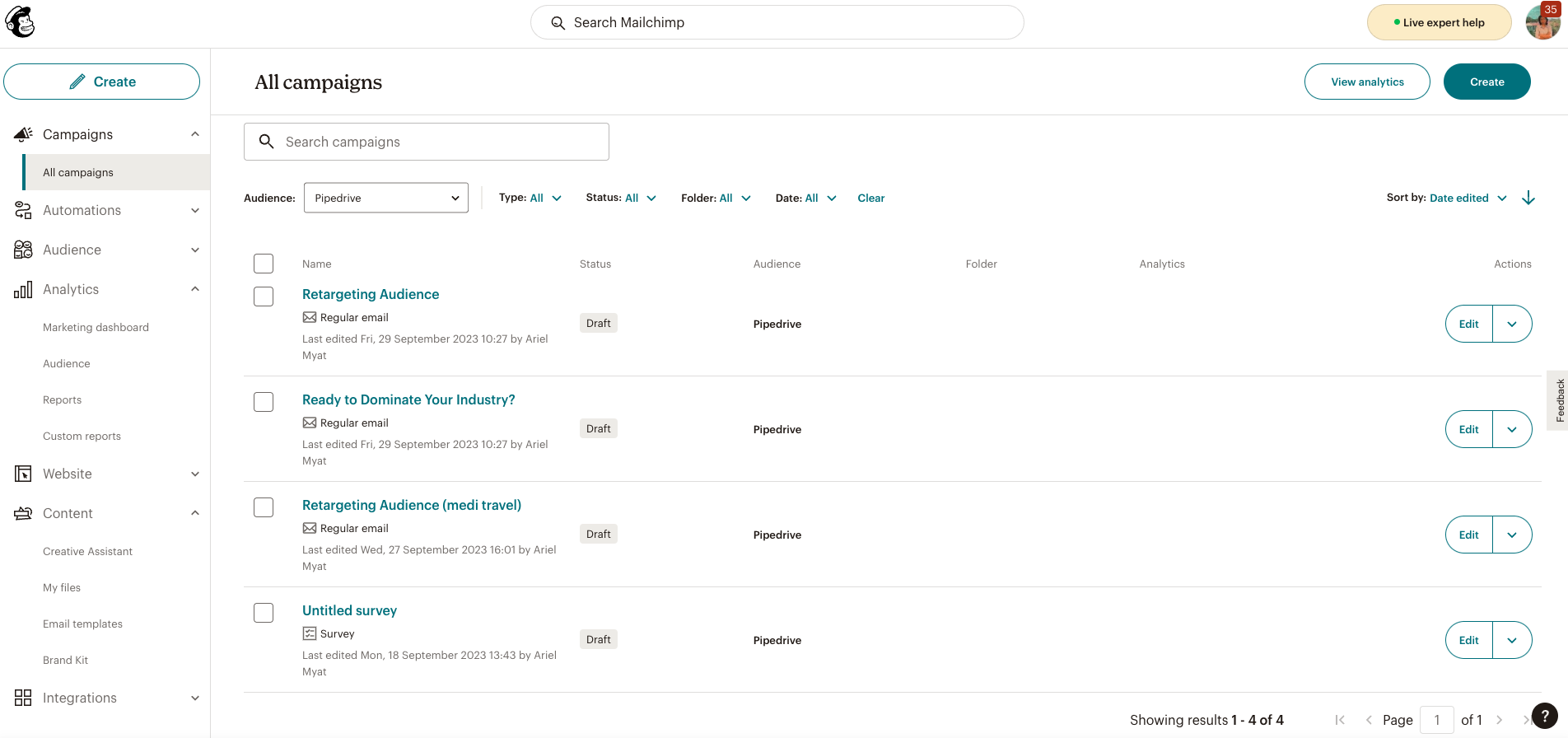Collapse the Content sidebar section
Viewport: 1568px width, 738px height.
click(x=195, y=513)
